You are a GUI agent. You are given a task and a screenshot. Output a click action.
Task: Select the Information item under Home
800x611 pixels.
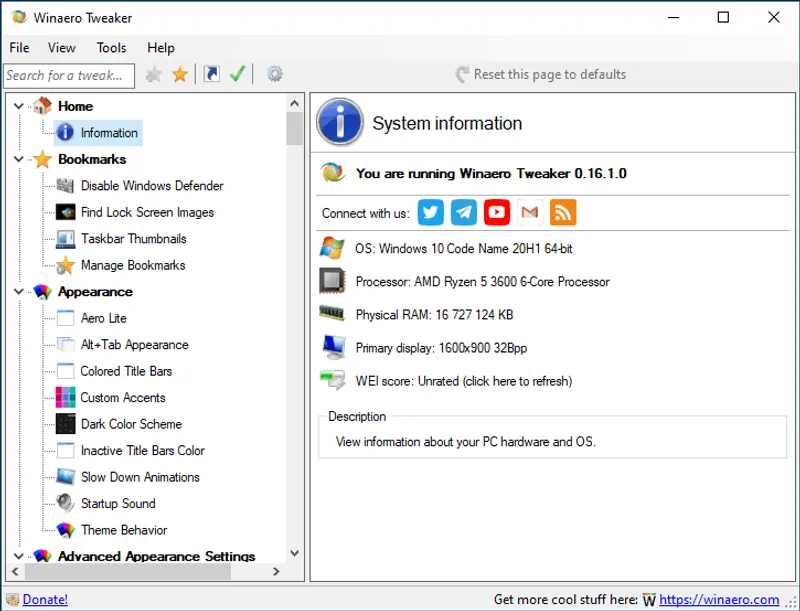(x=106, y=132)
